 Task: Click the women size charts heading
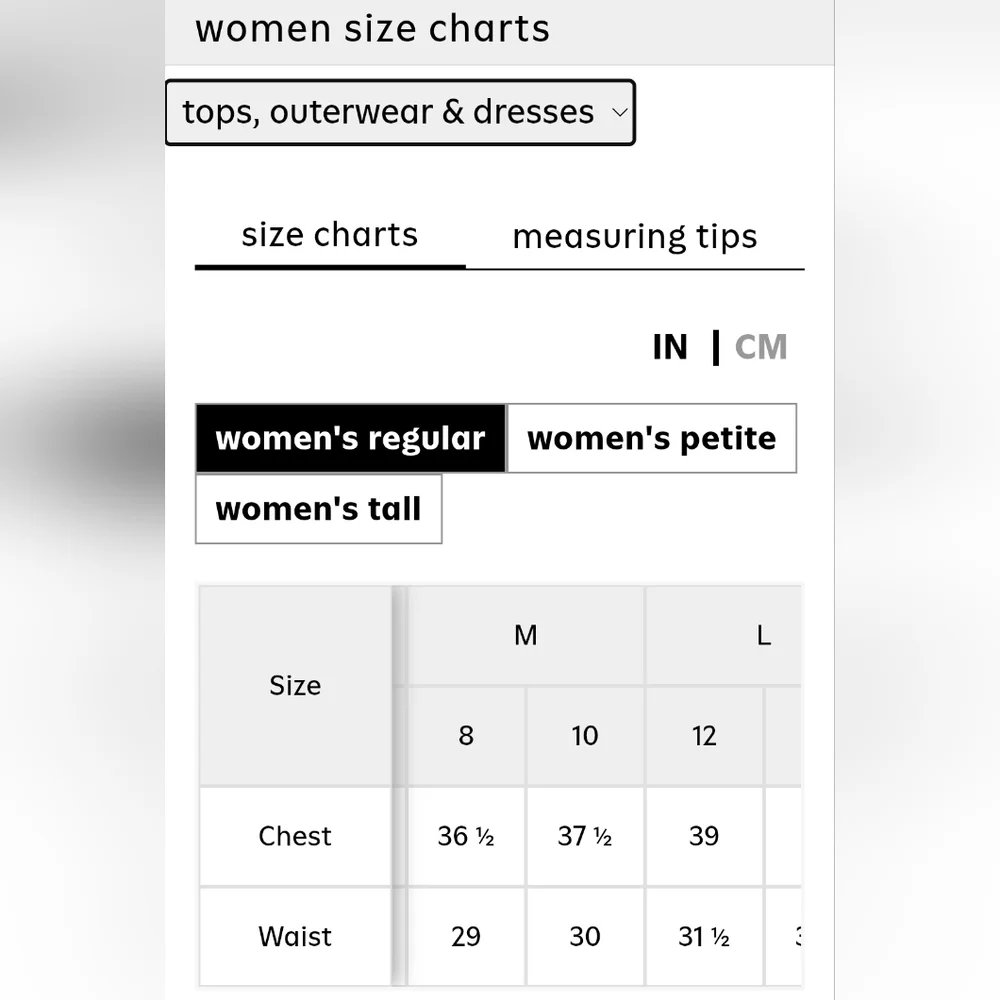click(x=372, y=28)
